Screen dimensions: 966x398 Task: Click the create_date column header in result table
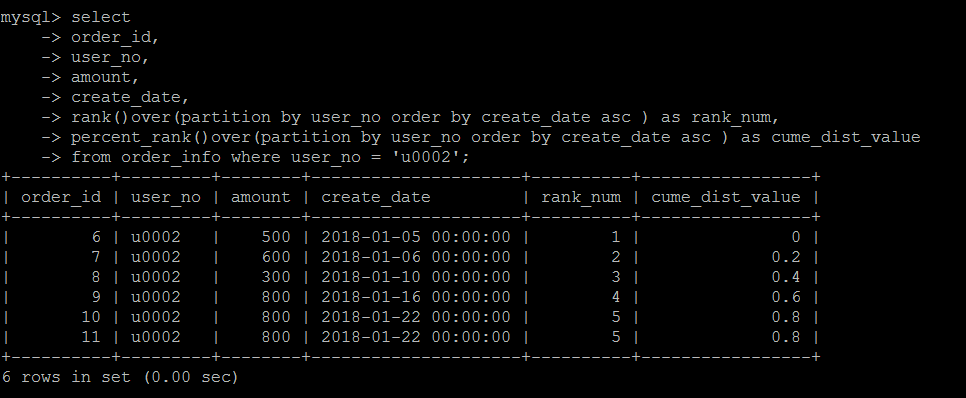(x=376, y=197)
